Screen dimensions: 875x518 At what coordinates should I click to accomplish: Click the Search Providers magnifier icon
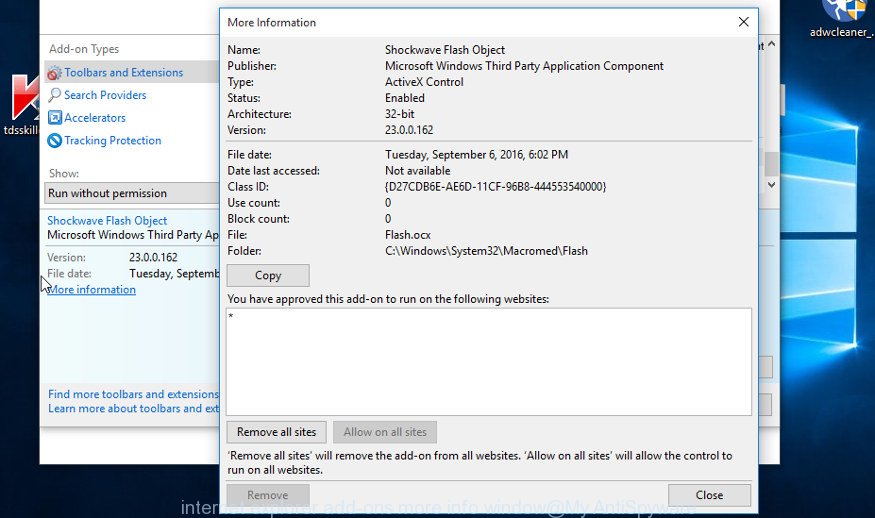[x=54, y=95]
